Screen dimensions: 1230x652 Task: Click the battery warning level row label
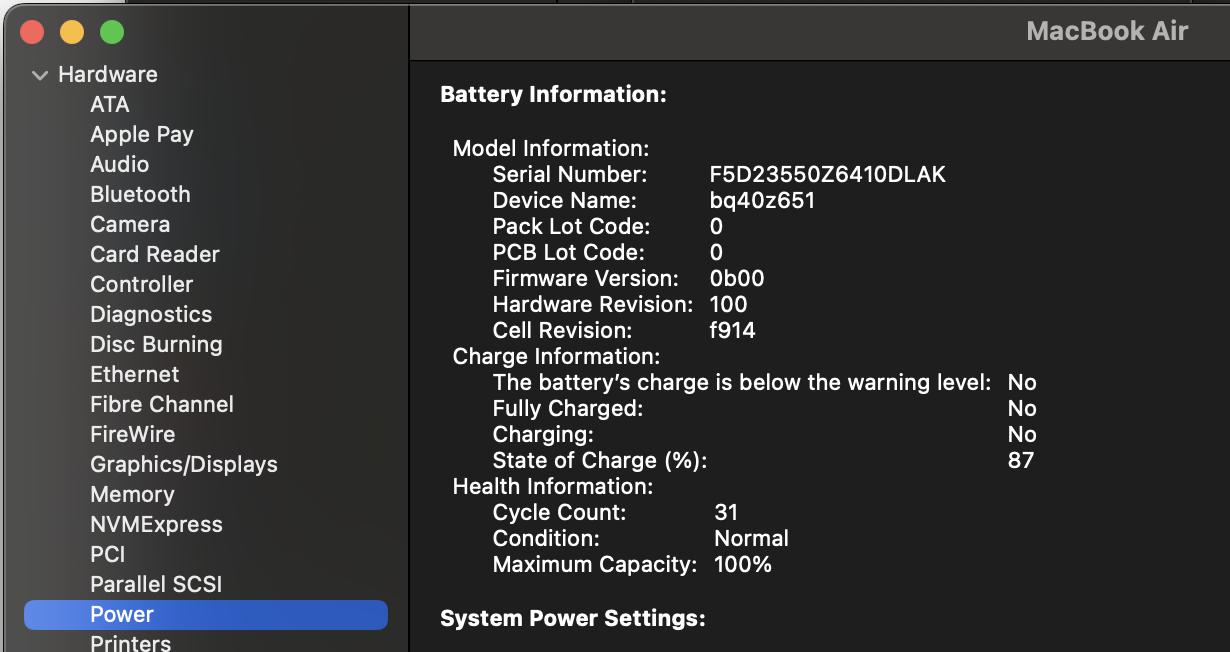742,382
